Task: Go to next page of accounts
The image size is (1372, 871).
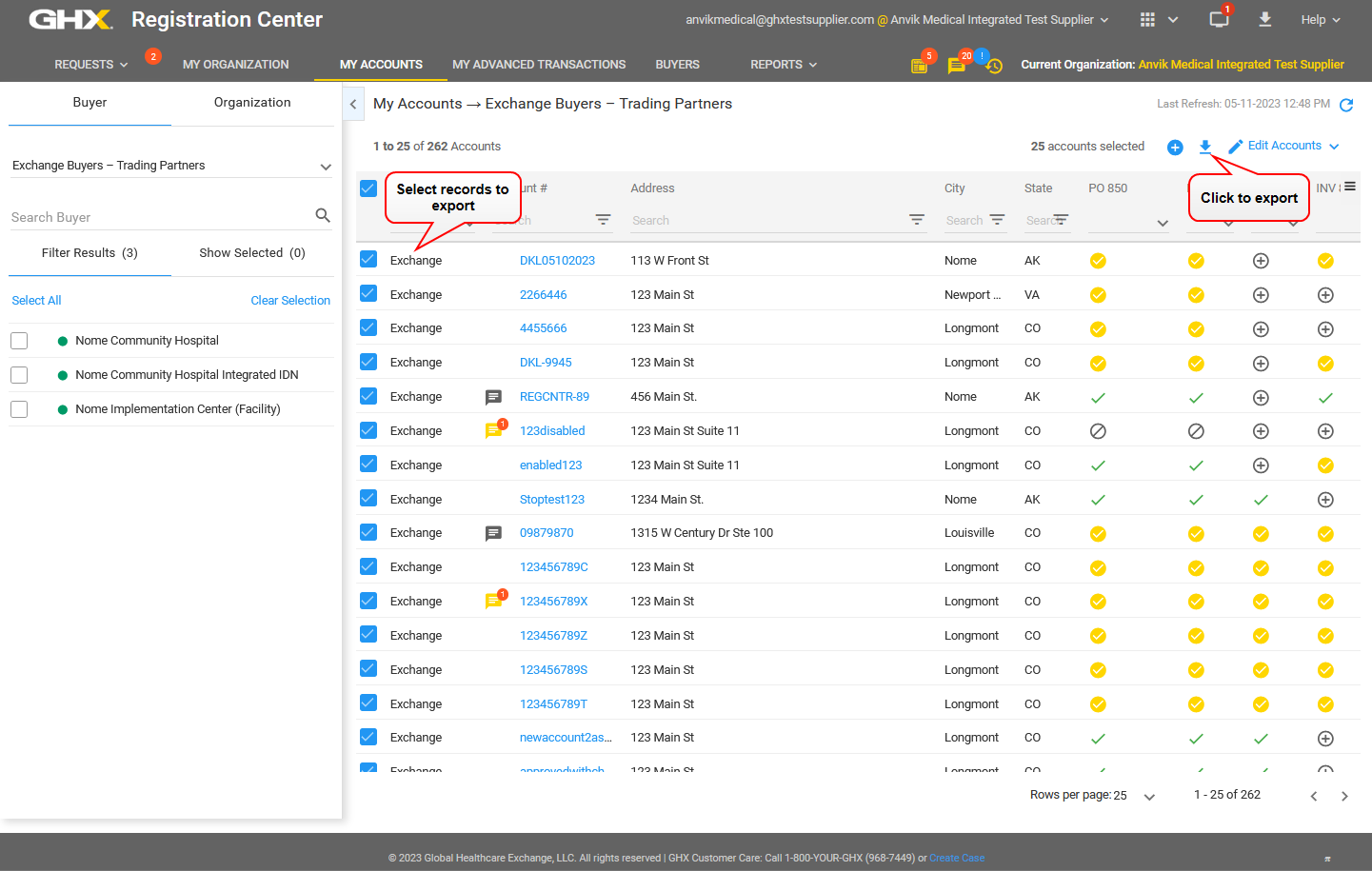Action: coord(1344,796)
